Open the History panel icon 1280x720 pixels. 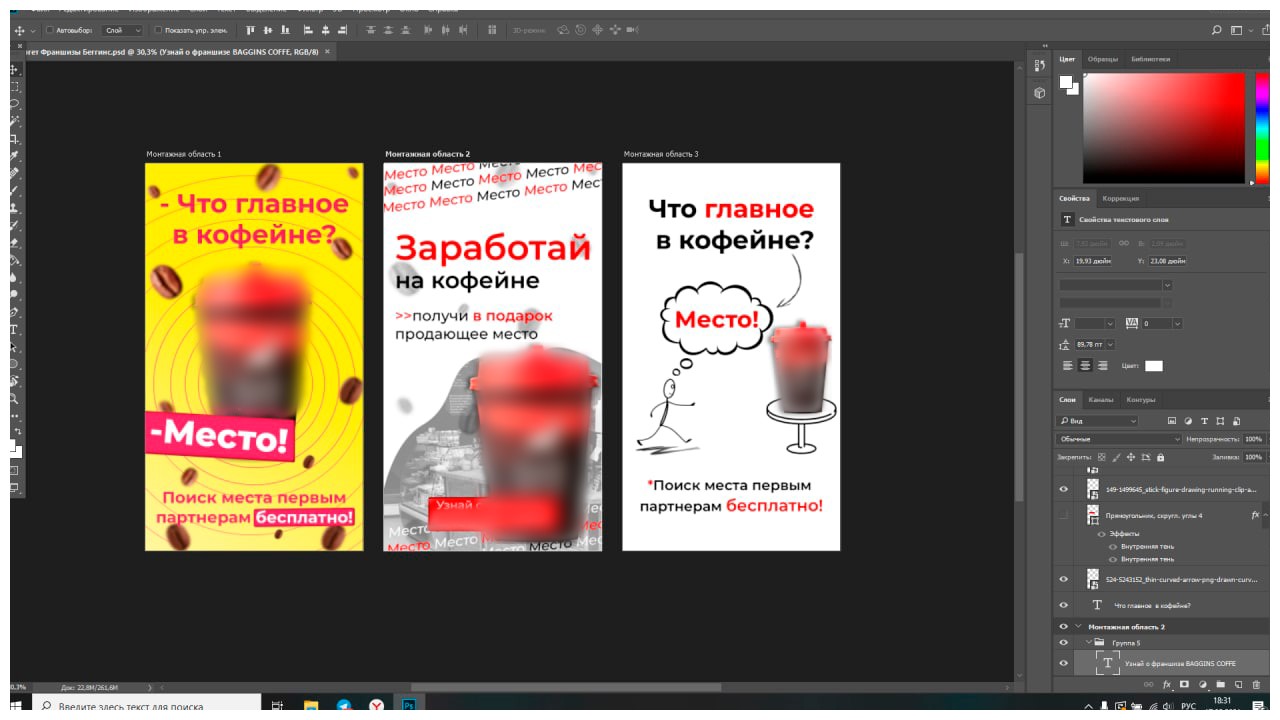pos(1039,66)
